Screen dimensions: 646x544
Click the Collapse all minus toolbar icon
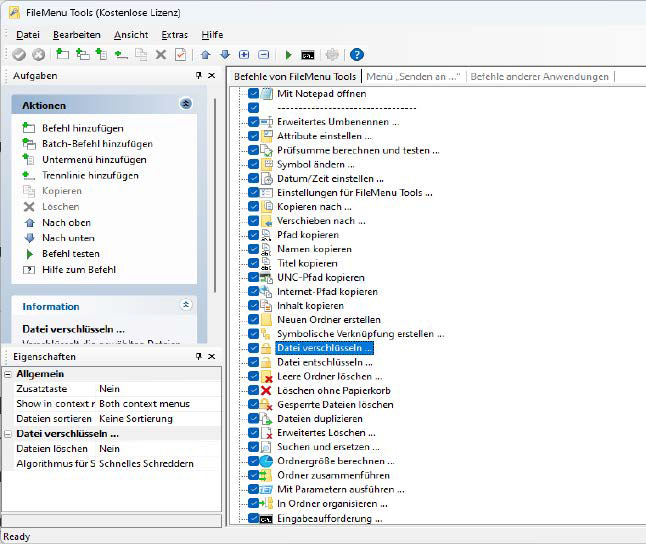pyautogui.click(x=264, y=54)
